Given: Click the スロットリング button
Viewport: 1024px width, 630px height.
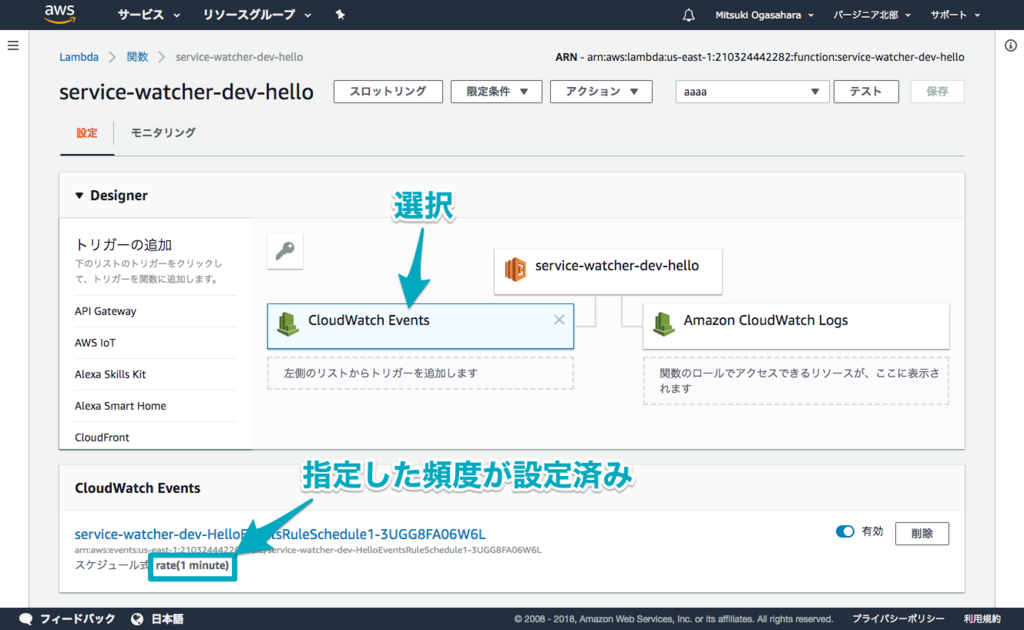Looking at the screenshot, I should (388, 91).
